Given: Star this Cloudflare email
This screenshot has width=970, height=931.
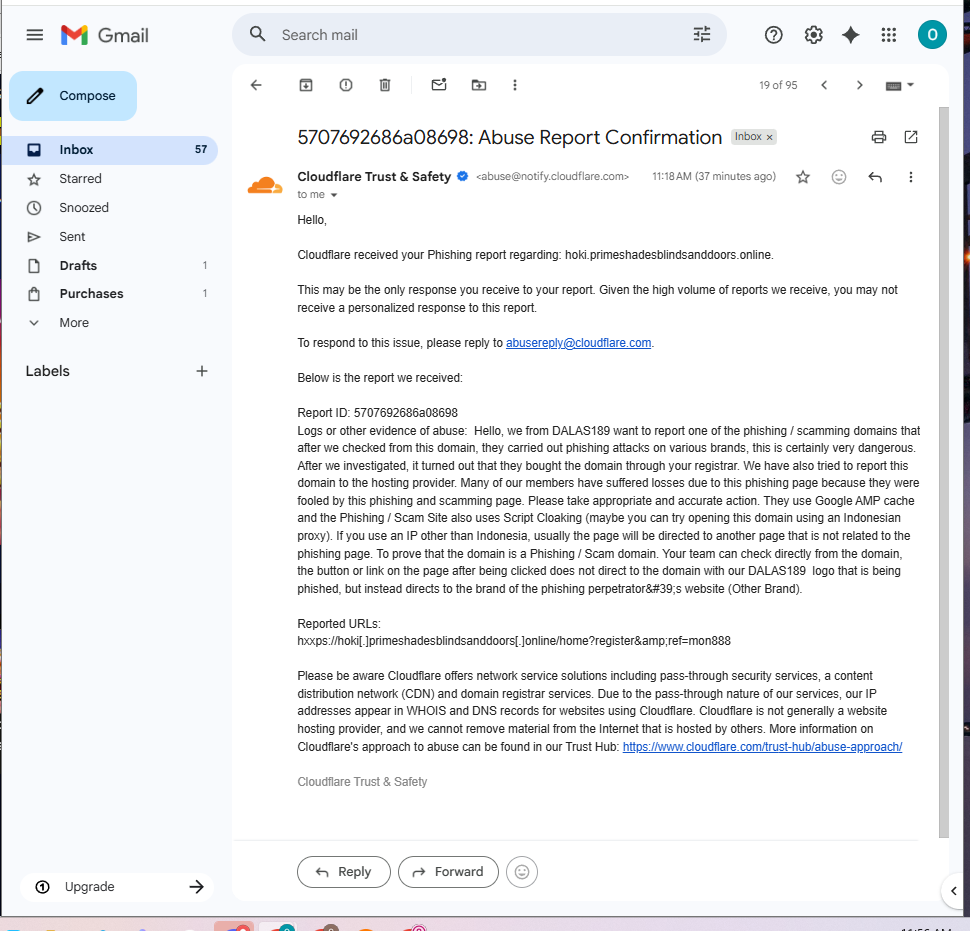Looking at the screenshot, I should tap(803, 178).
